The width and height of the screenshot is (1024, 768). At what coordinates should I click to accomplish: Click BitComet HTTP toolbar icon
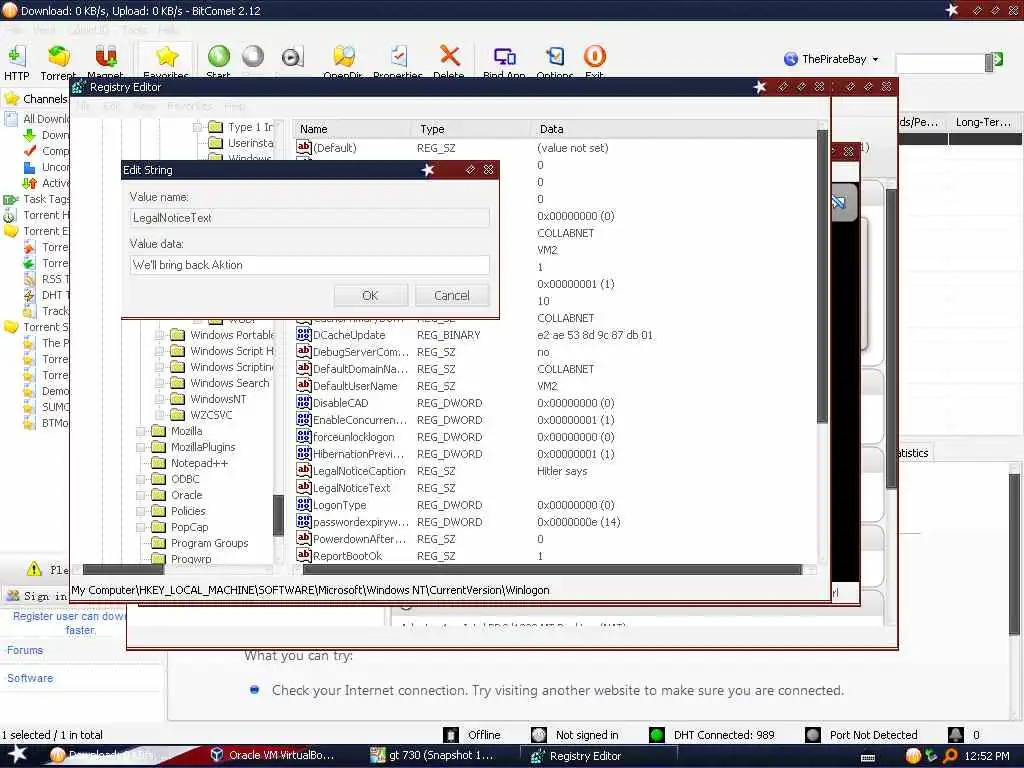(16, 57)
